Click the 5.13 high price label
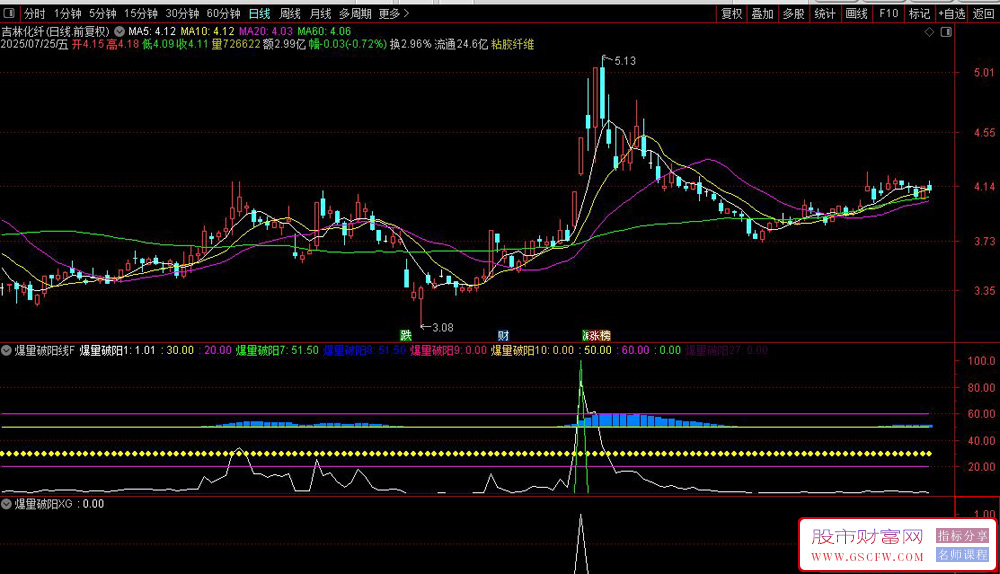Viewport: 1000px width, 574px height. point(625,61)
